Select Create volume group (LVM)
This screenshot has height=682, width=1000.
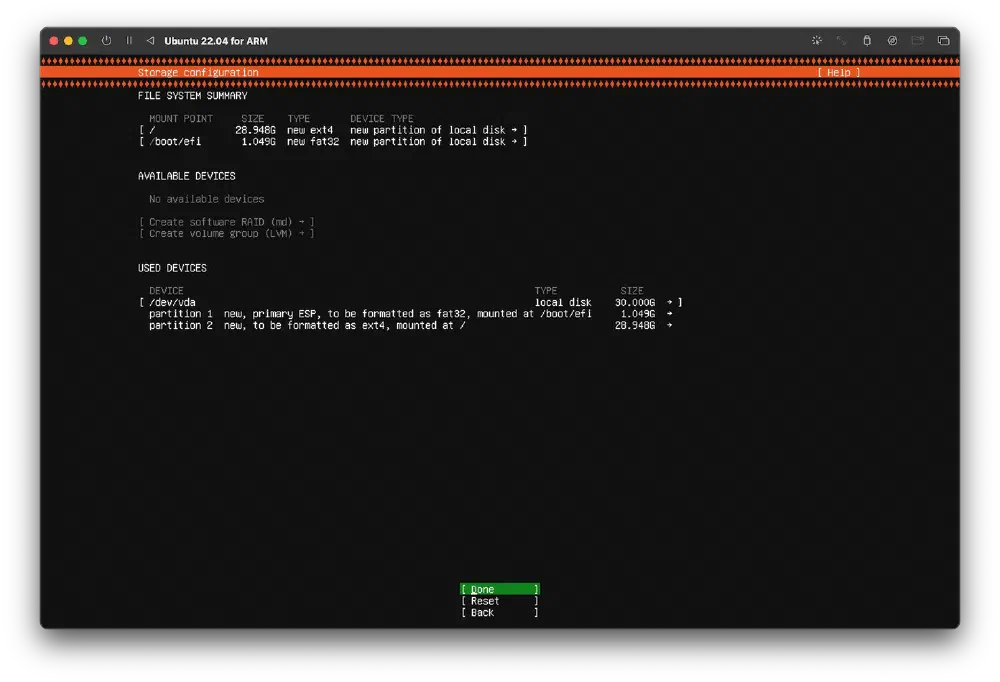[x=227, y=233]
